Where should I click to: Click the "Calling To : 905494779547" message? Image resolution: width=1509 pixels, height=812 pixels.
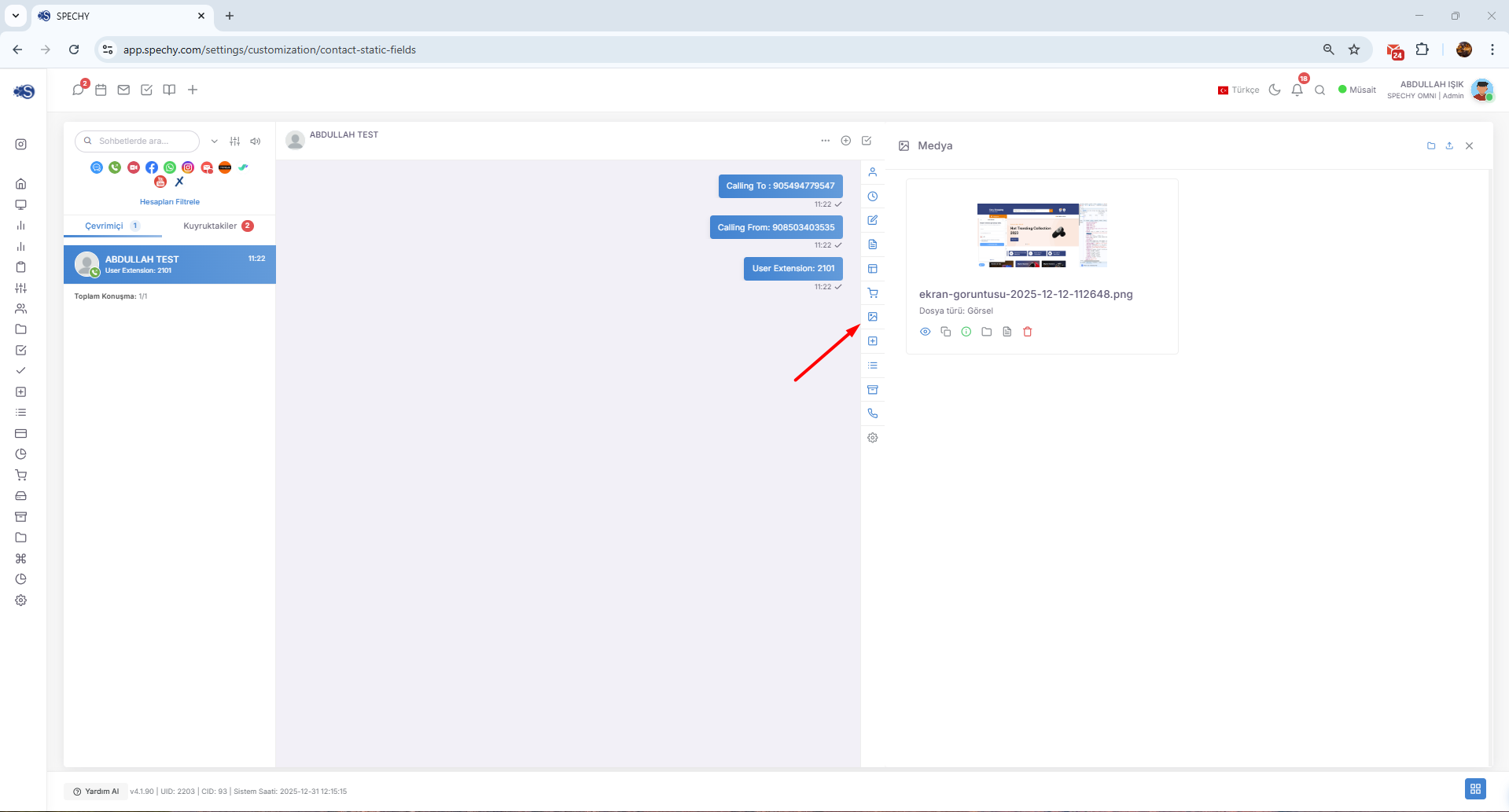780,186
